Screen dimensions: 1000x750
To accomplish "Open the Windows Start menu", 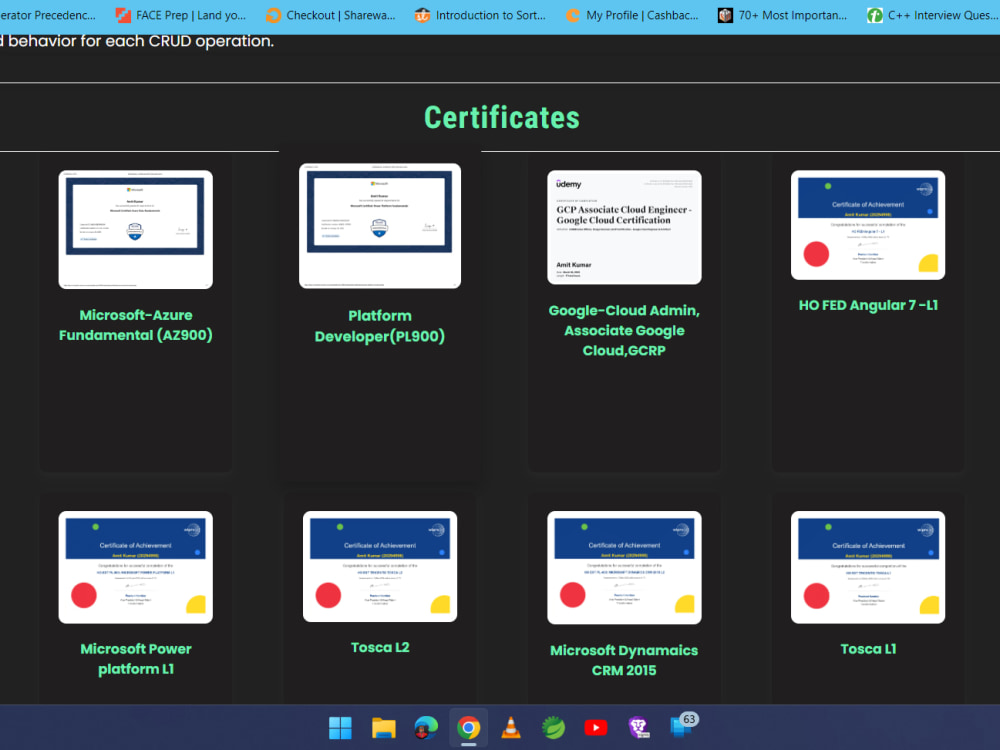I will [x=340, y=728].
